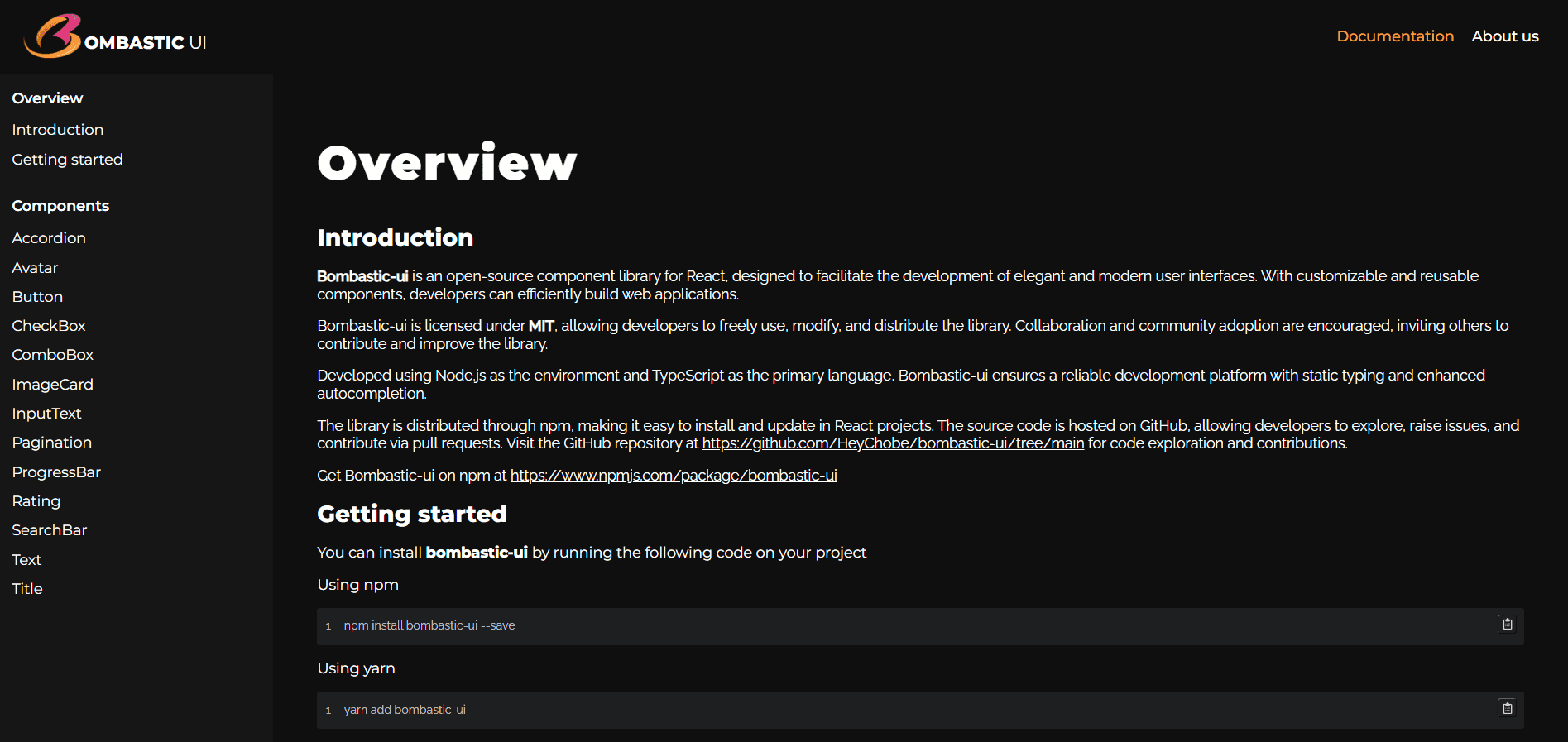Select the ProgressBar component
The image size is (1568, 742).
point(56,472)
